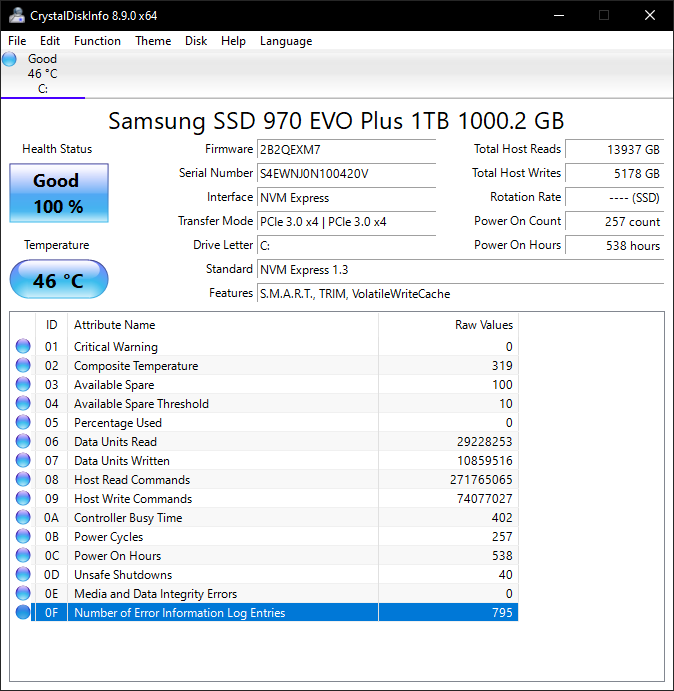This screenshot has width=674, height=691.
Task: Open the Disk menu
Action: pos(196,41)
